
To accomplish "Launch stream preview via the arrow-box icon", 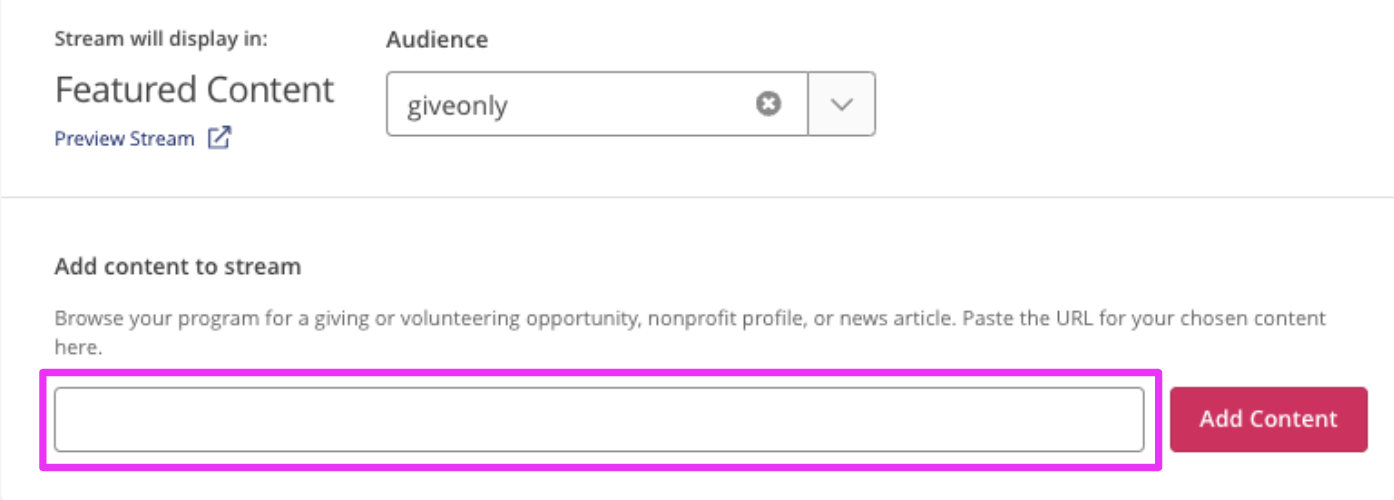I will tap(219, 138).
